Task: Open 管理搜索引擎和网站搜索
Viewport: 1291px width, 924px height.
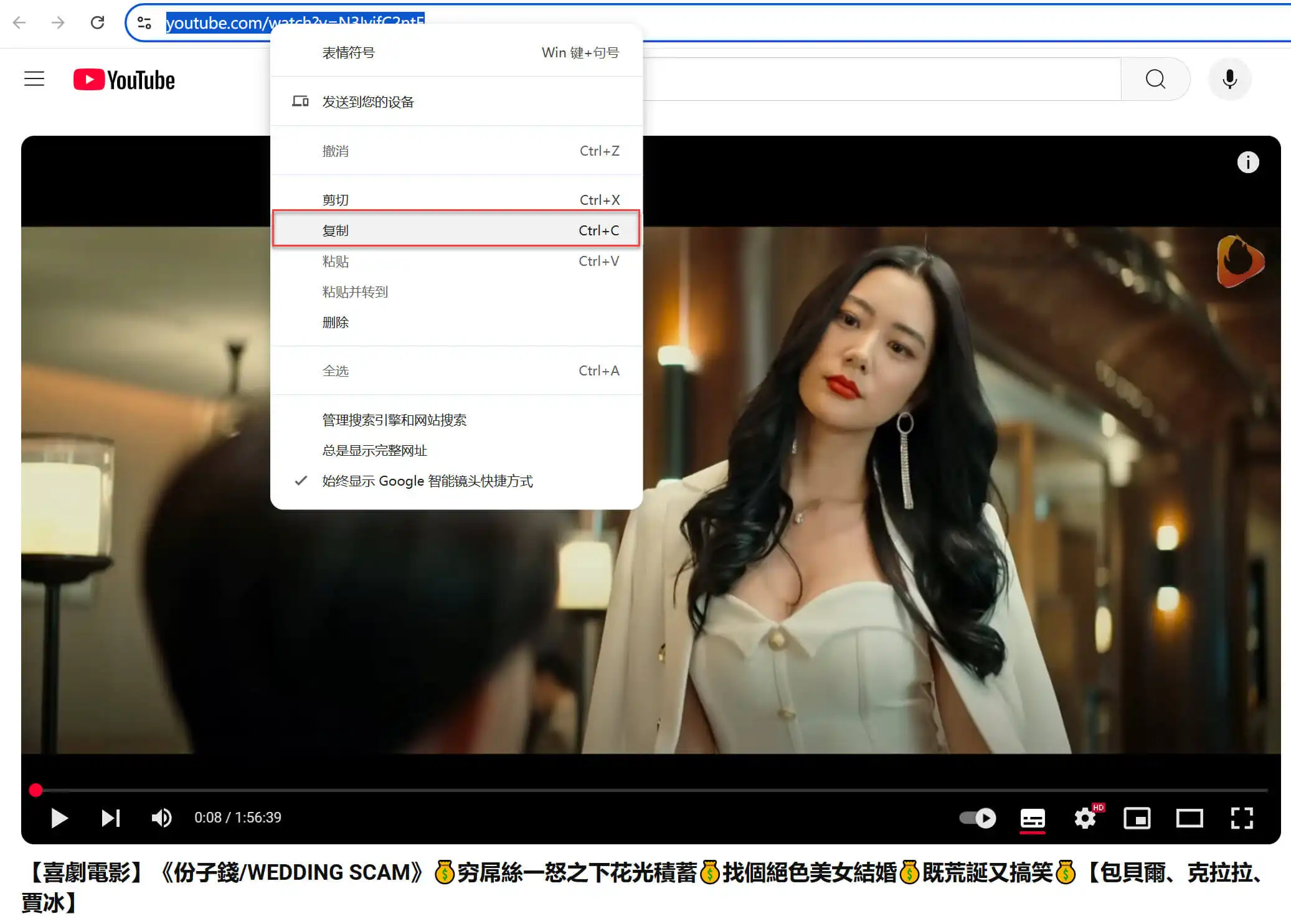Action: click(456, 420)
